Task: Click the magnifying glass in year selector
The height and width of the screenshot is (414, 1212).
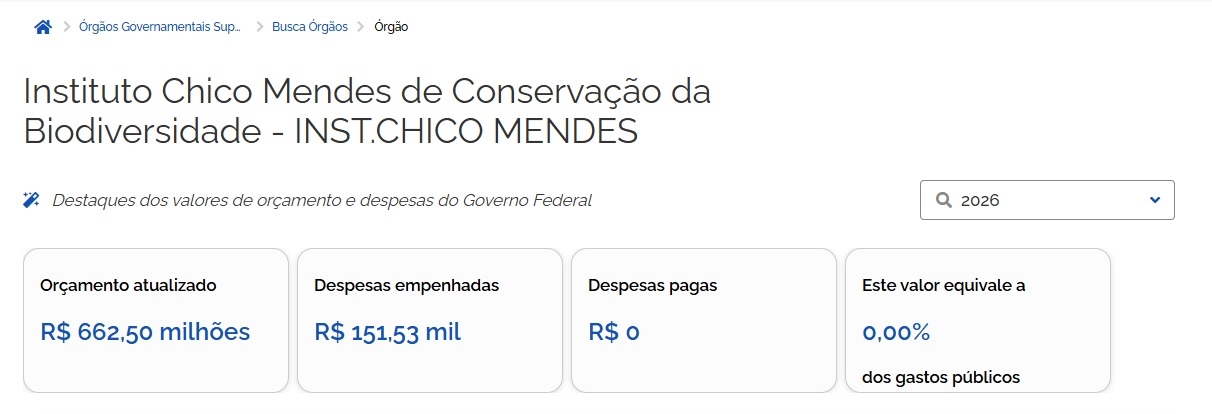Action: 943,200
